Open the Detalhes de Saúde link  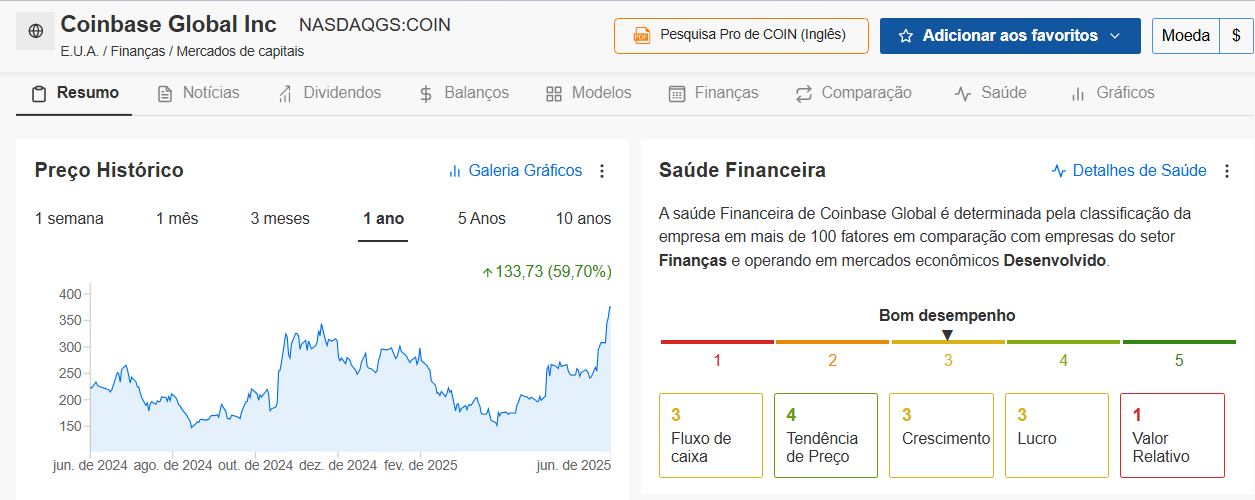click(1139, 171)
